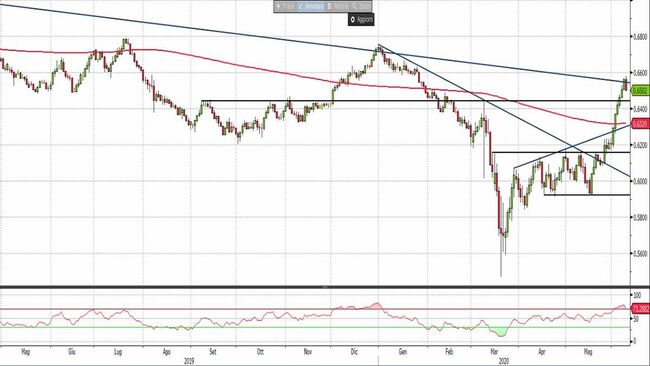Click the Apr month label on time axis

click(x=541, y=352)
